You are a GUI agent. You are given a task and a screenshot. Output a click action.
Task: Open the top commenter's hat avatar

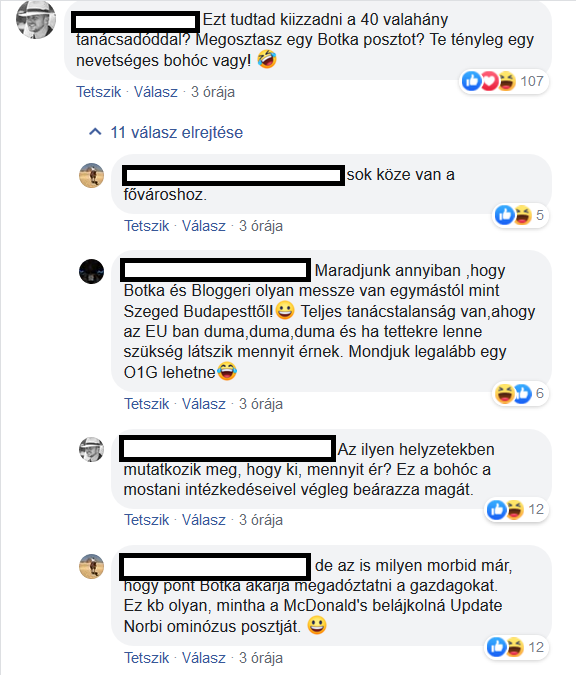tap(36, 19)
